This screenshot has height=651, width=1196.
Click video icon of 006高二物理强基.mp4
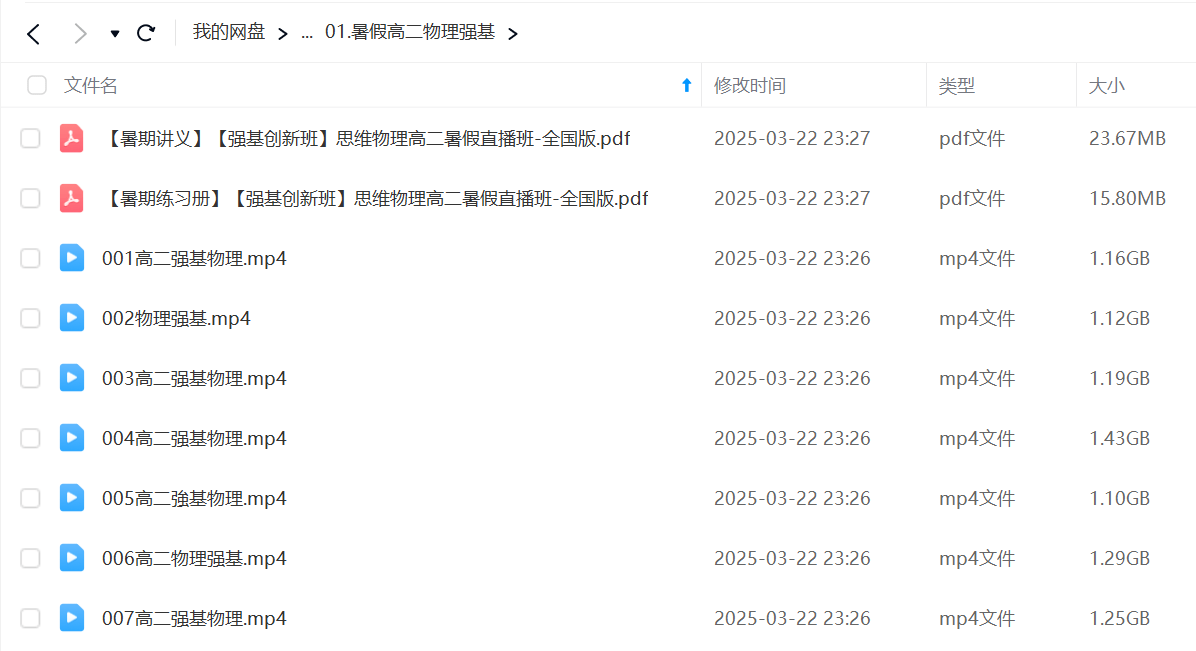click(72, 558)
